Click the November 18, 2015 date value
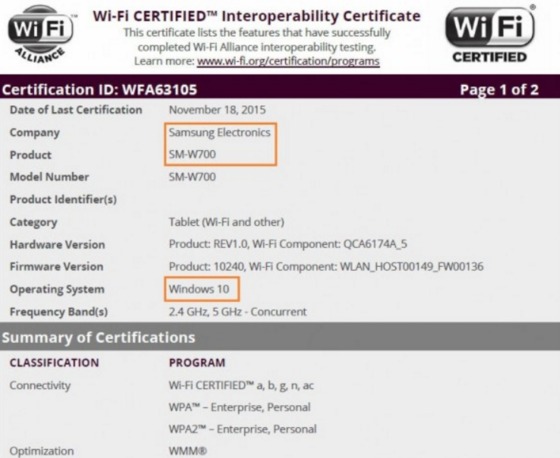Viewport: 560px width, 458px height. [x=217, y=110]
